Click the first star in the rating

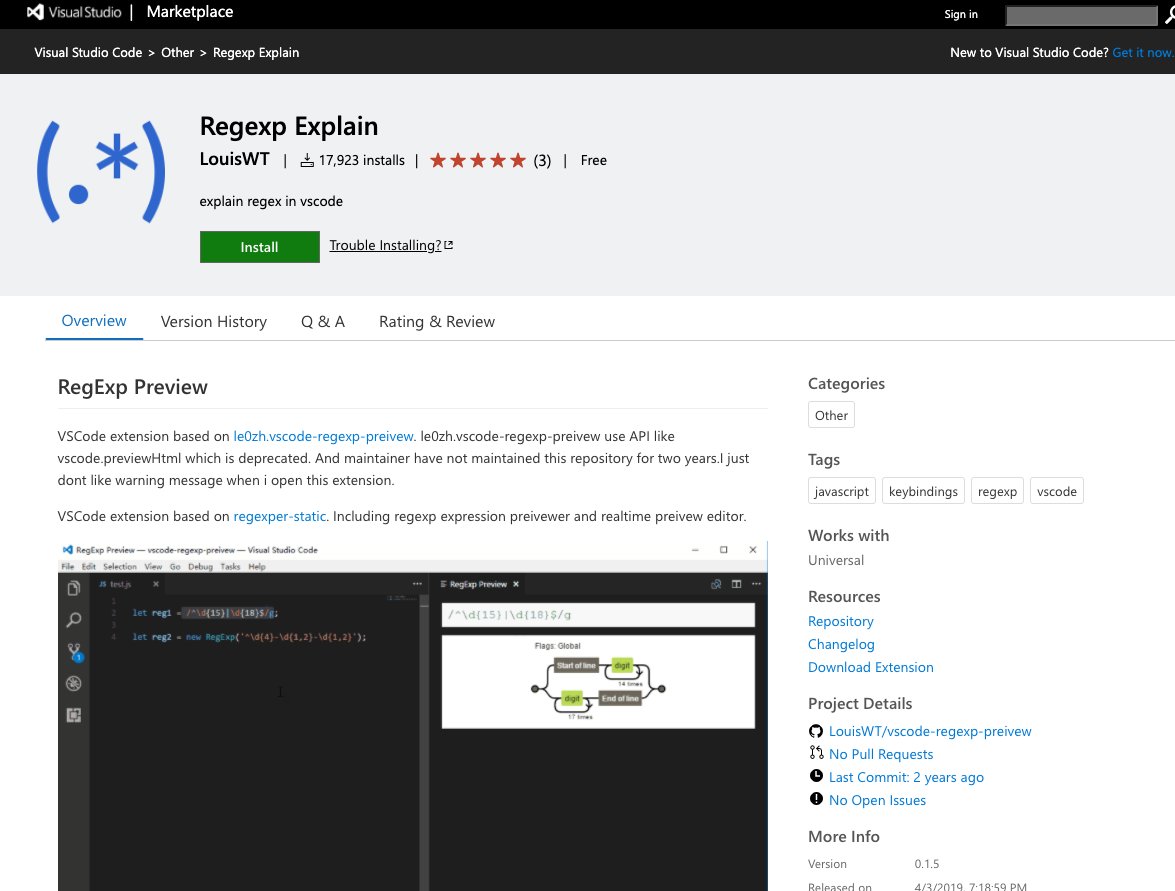438,159
